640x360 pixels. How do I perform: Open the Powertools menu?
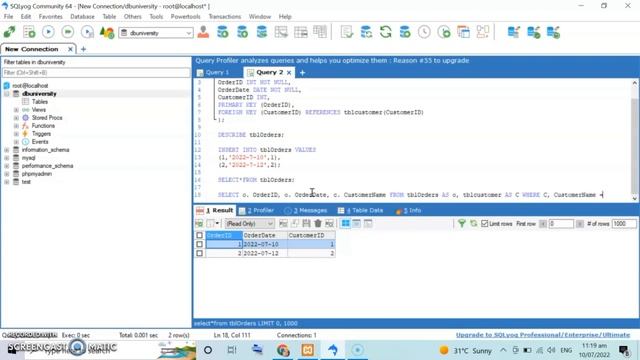point(185,17)
